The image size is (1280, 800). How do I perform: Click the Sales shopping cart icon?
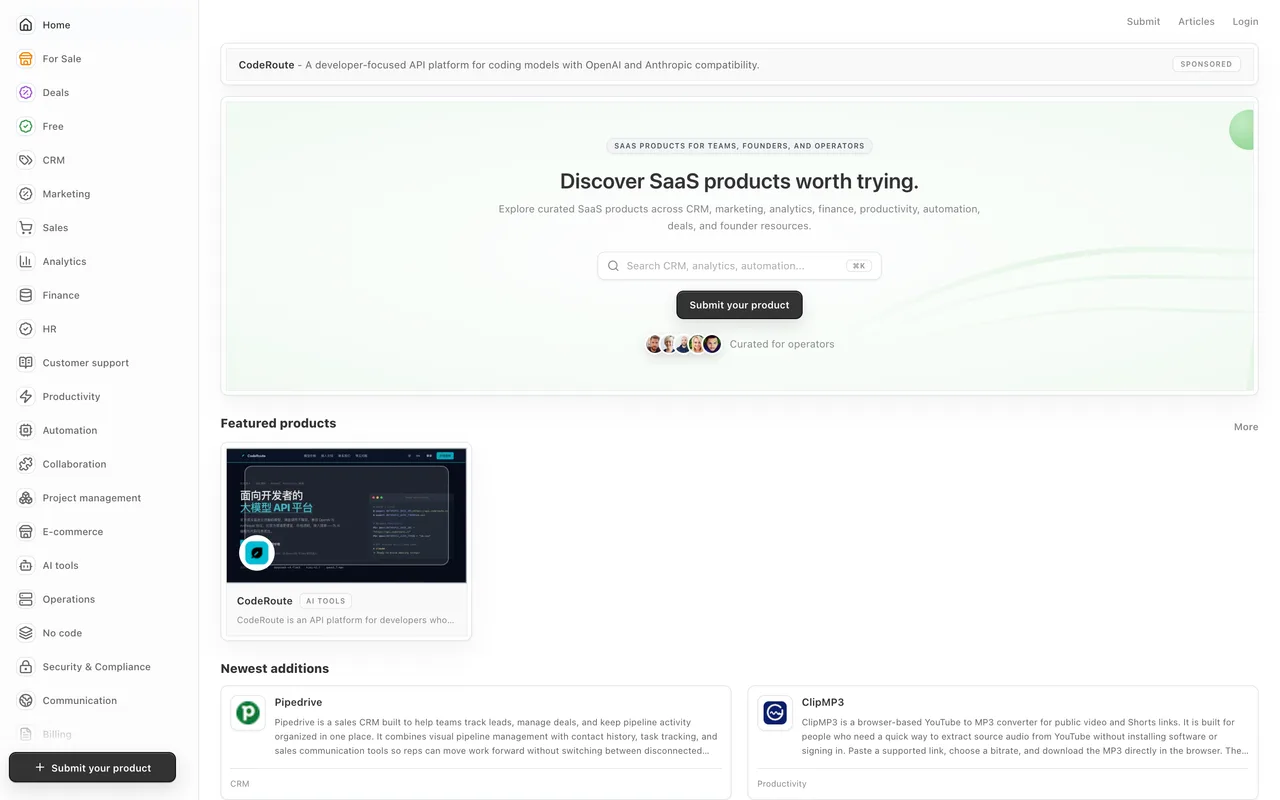(26, 228)
